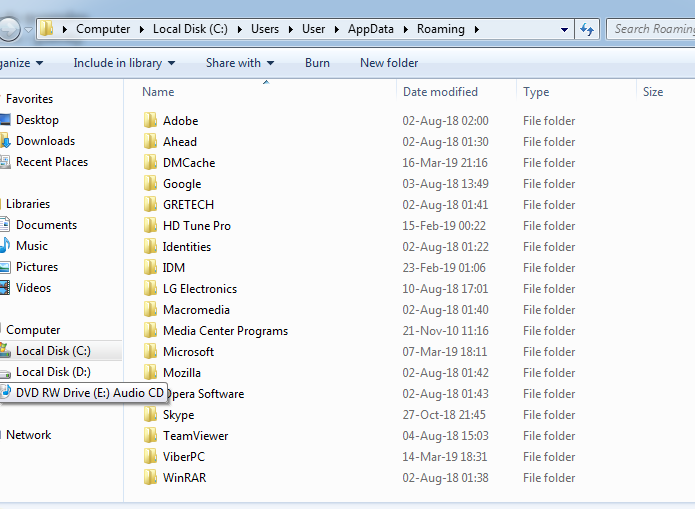Click the refresh button beside address bar
The image size is (695, 509).
point(587,29)
